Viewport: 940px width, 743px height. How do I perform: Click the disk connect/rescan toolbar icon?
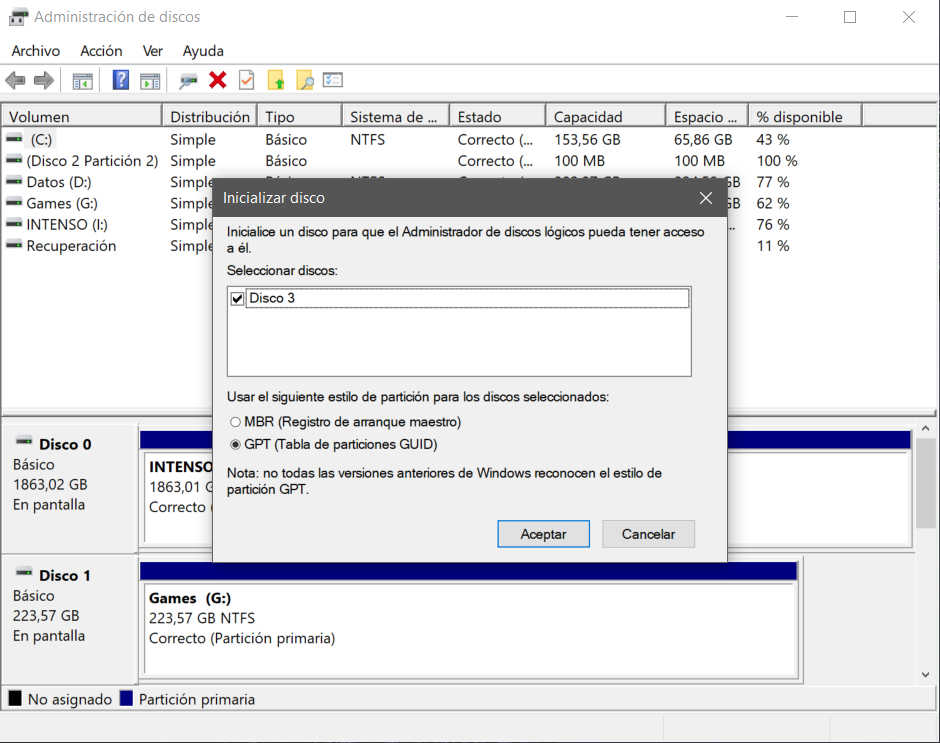pos(188,80)
